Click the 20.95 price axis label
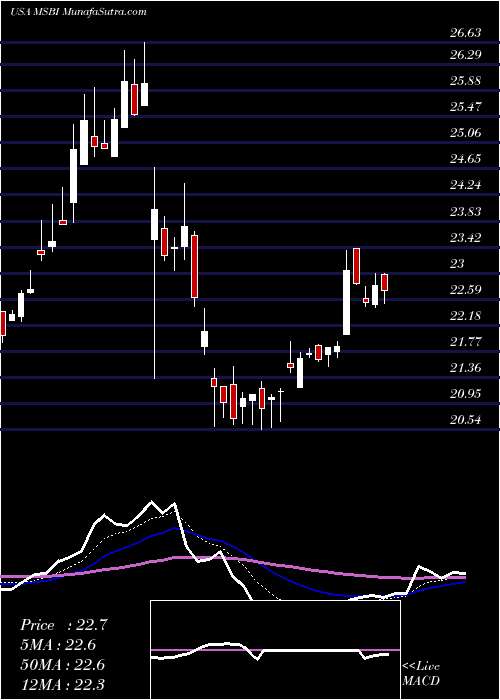This screenshot has height=700, width=500. (466, 394)
